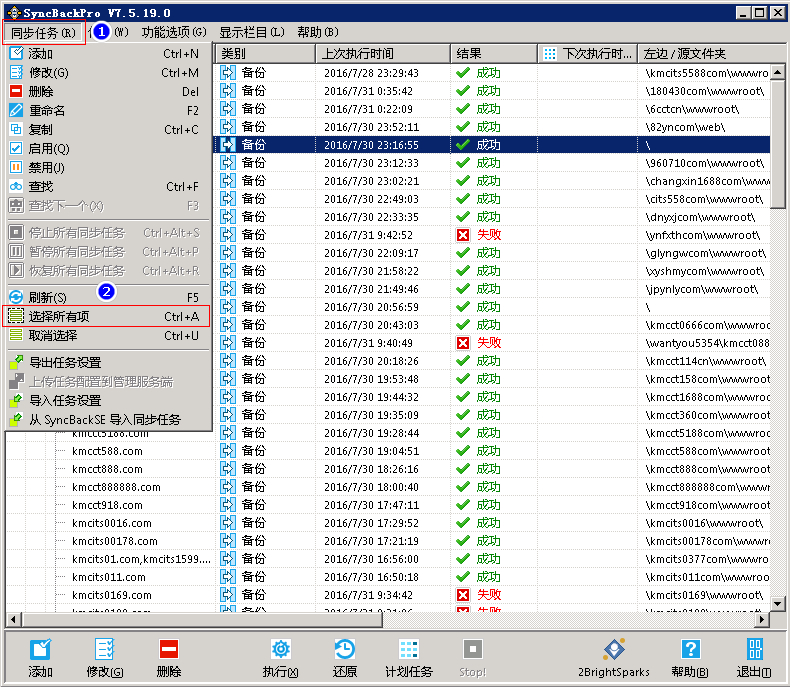790x687 pixels.
Task: Click source path \180430com\wwwroot\
Action: (x=705, y=91)
